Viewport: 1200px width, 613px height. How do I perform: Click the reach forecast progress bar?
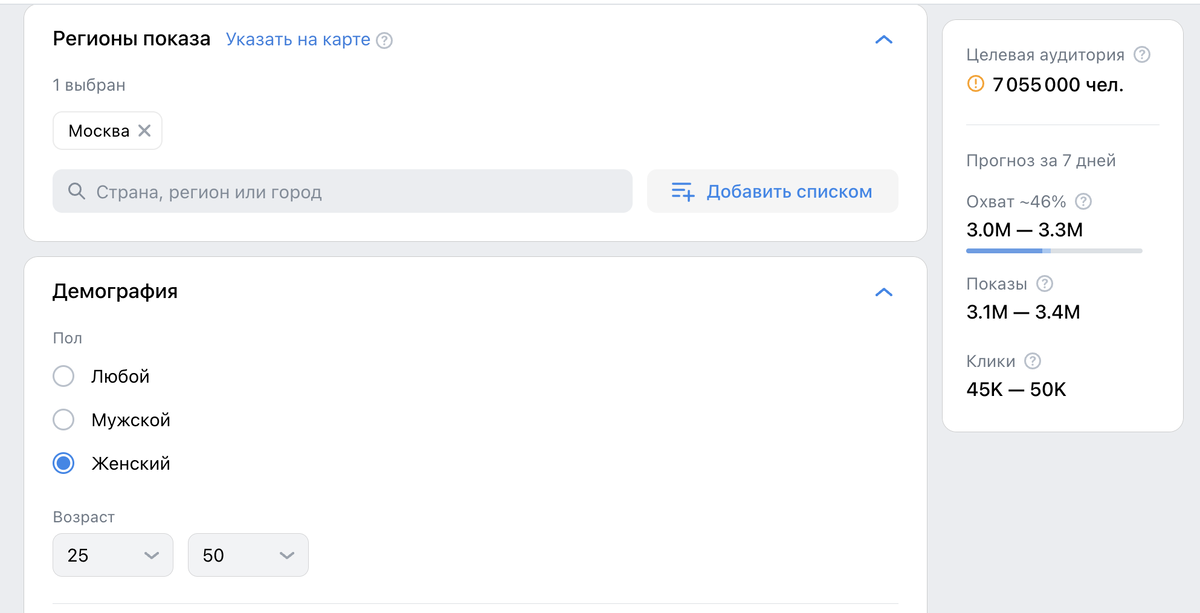pyautogui.click(x=1054, y=251)
